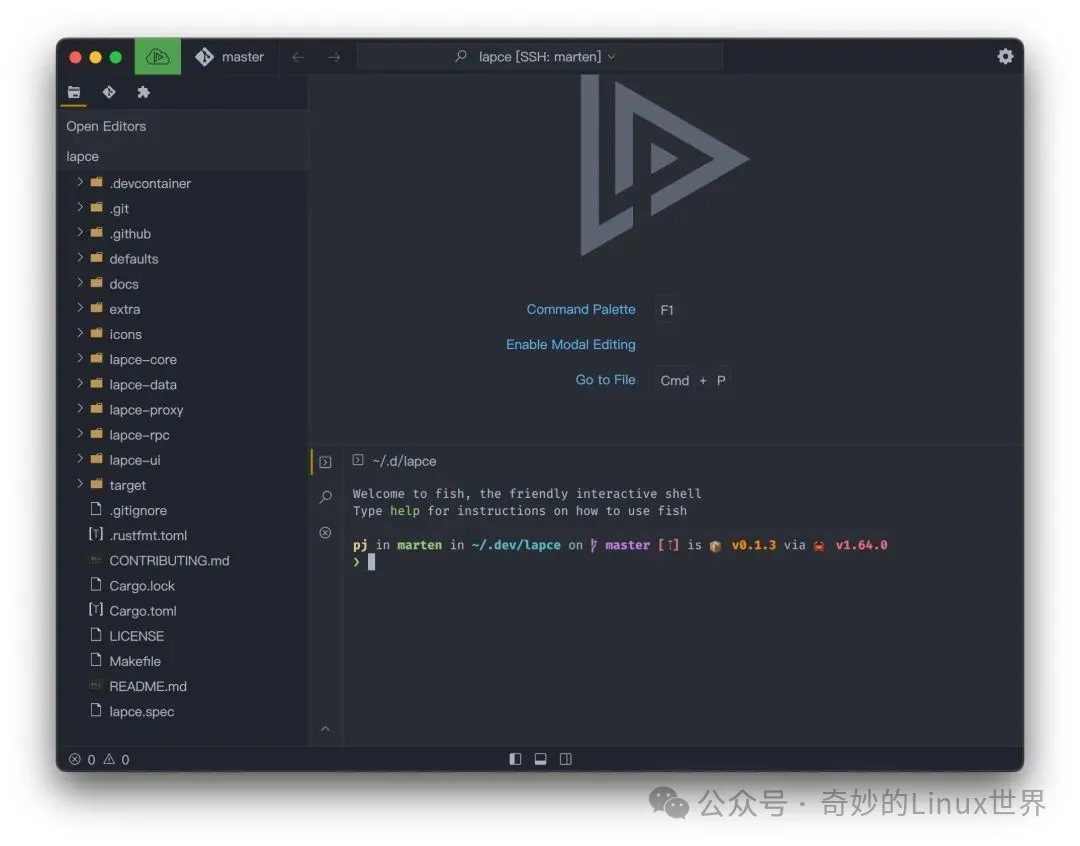Open the plugins panel icon
The image size is (1080, 846).
(143, 92)
